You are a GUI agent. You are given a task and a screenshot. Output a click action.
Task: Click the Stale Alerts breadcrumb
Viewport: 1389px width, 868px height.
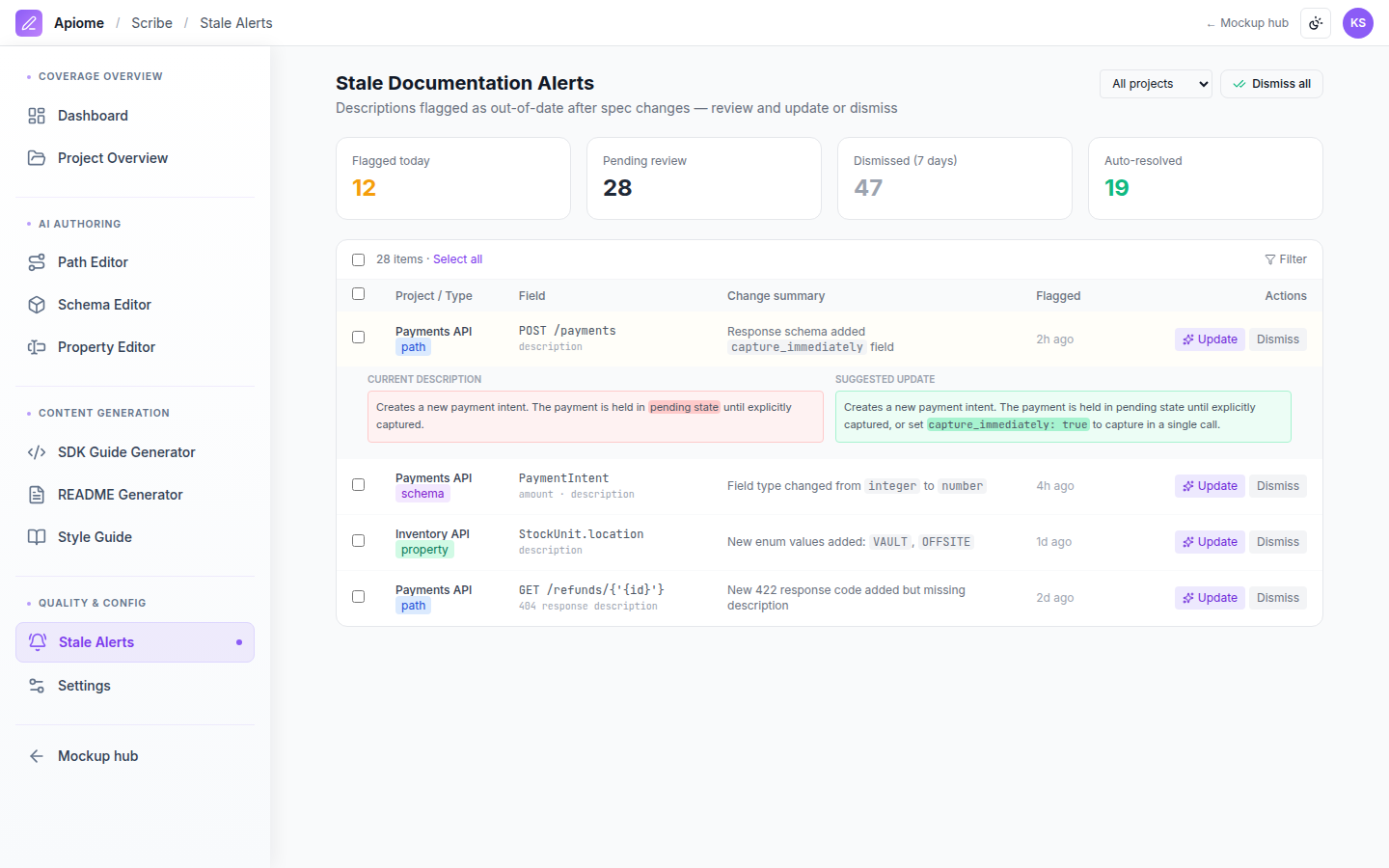(236, 23)
